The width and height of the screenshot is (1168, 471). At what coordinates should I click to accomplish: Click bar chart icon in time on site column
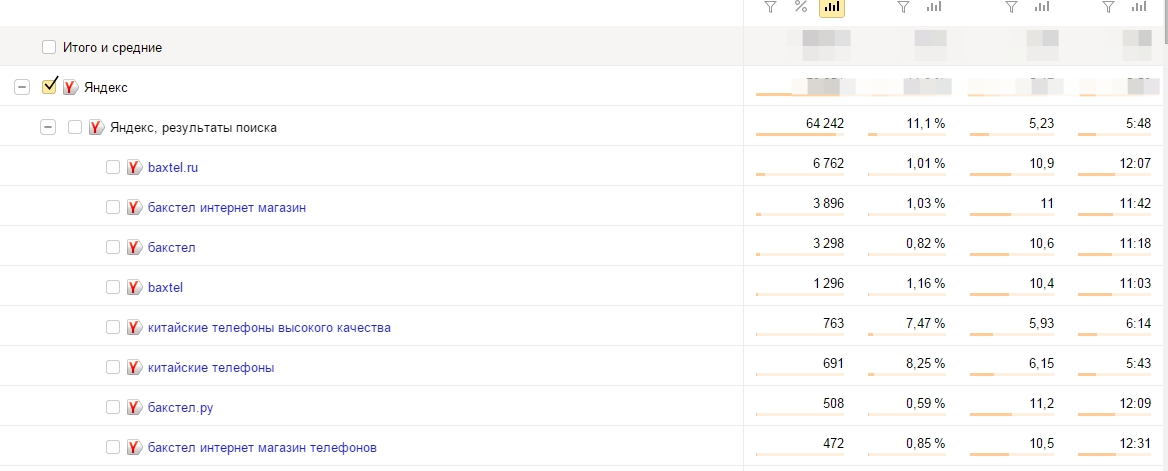tap(1138, 8)
